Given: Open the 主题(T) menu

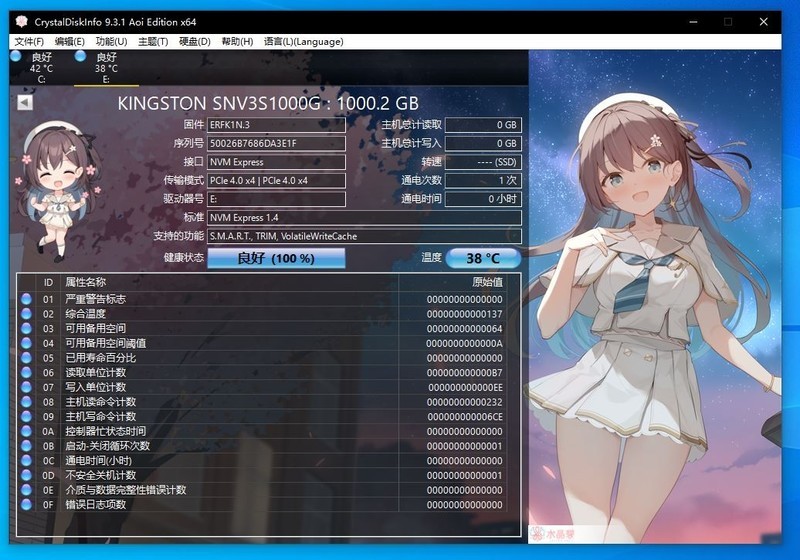Looking at the screenshot, I should point(153,42).
